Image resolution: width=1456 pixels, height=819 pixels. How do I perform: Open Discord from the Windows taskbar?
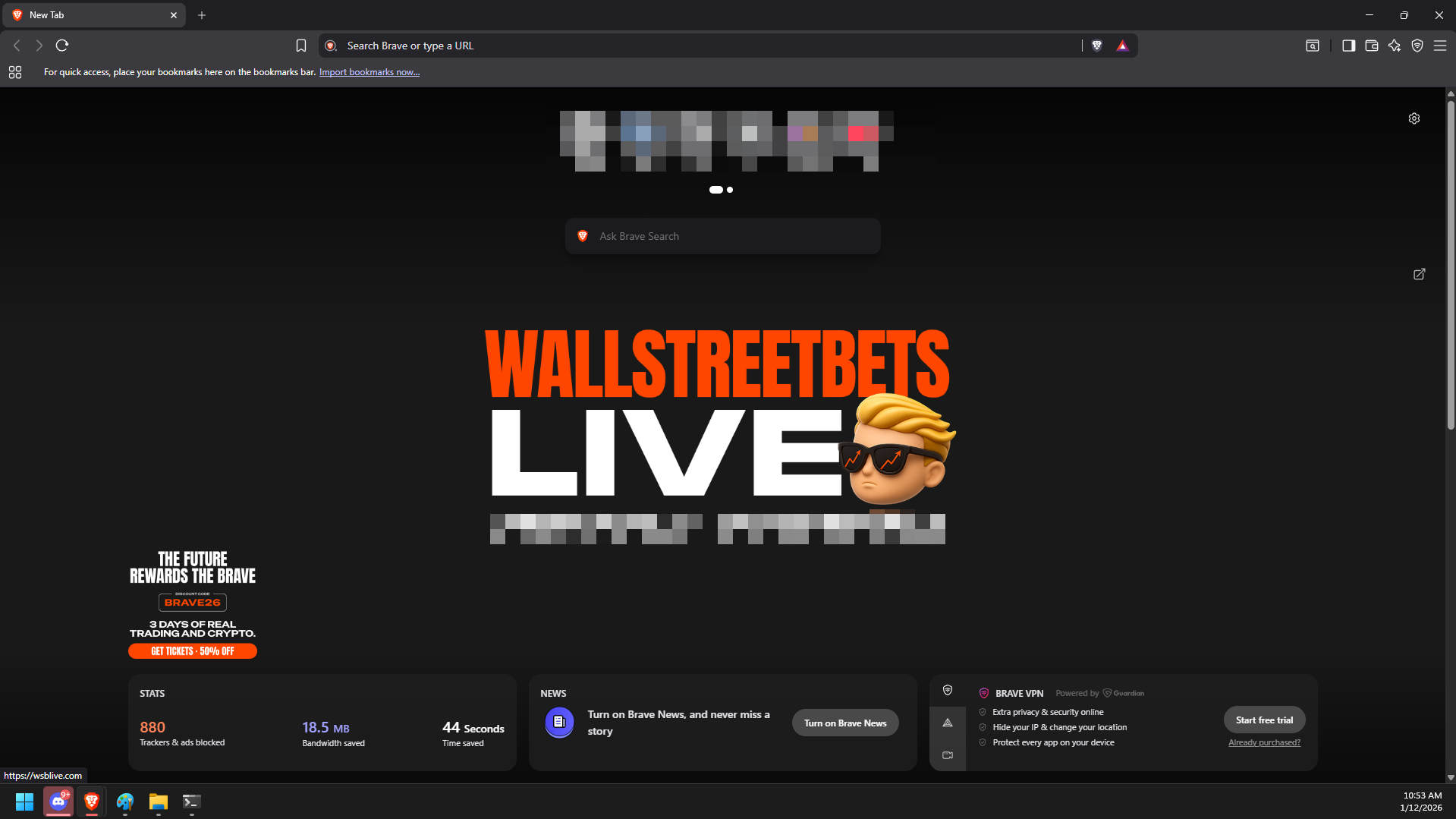(x=58, y=802)
